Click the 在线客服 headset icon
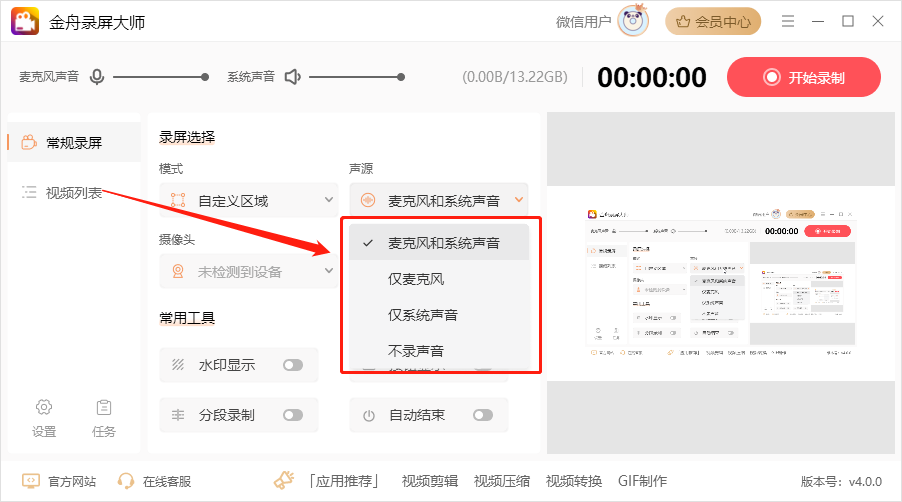Image resolution: width=902 pixels, height=502 pixels. pos(125,481)
